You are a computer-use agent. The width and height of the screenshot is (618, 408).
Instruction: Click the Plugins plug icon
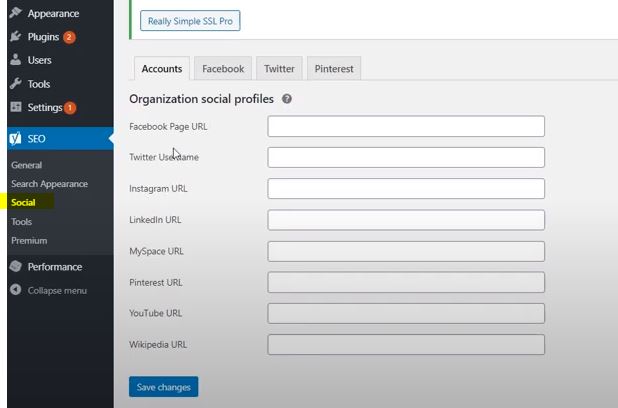pos(16,37)
